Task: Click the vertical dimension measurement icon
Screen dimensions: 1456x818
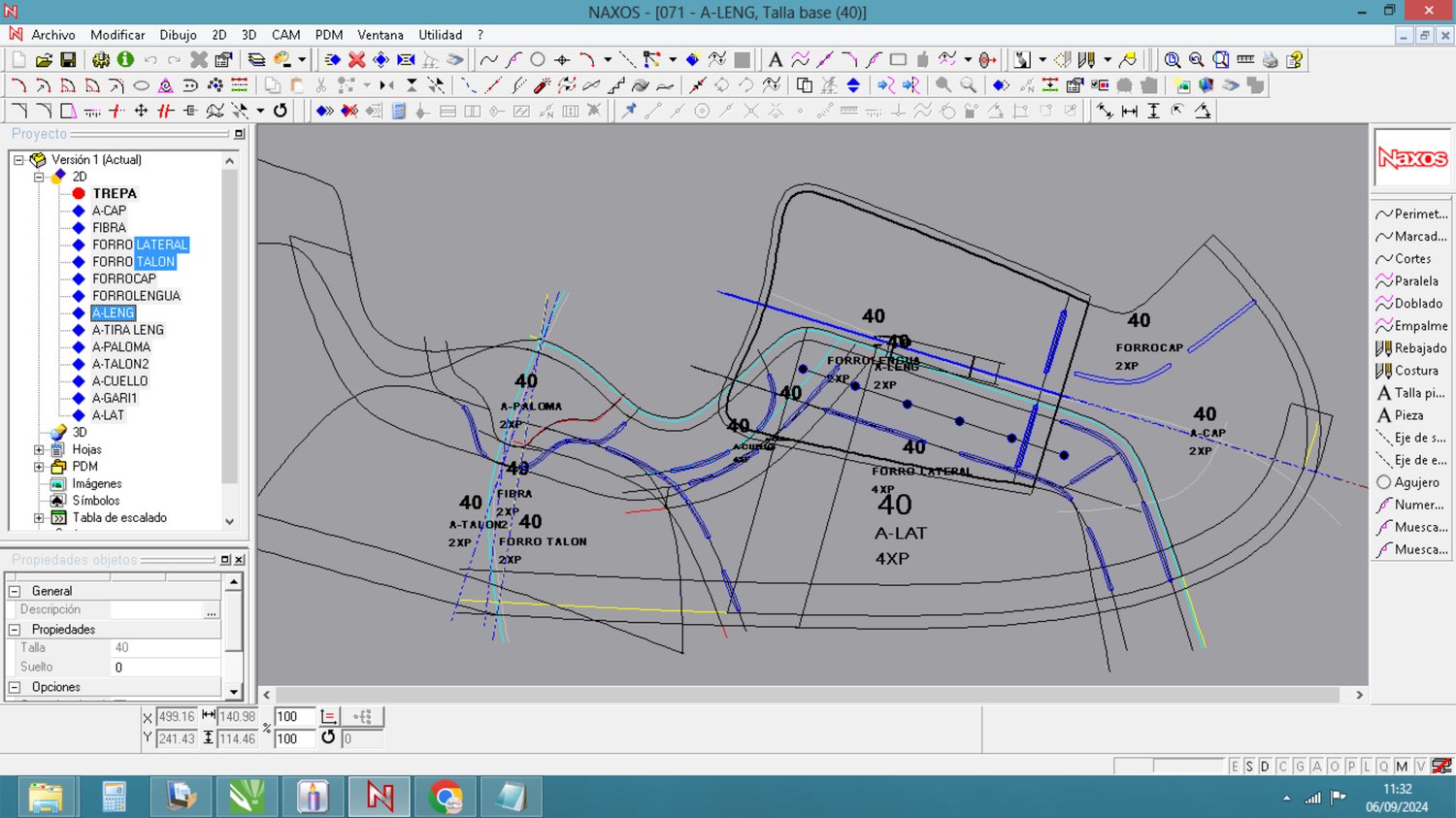Action: (1153, 111)
